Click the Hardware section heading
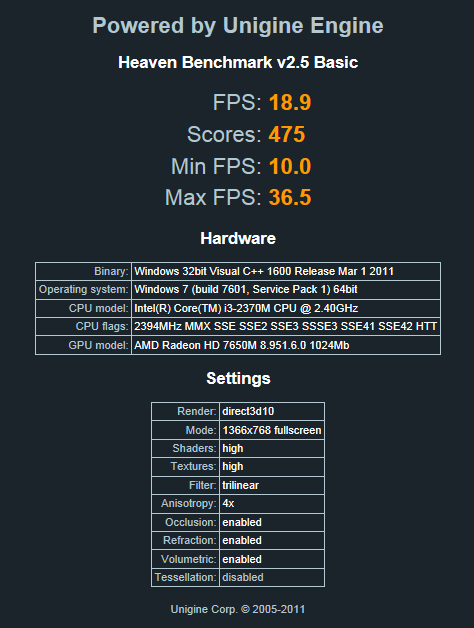474x628 pixels. click(x=238, y=238)
